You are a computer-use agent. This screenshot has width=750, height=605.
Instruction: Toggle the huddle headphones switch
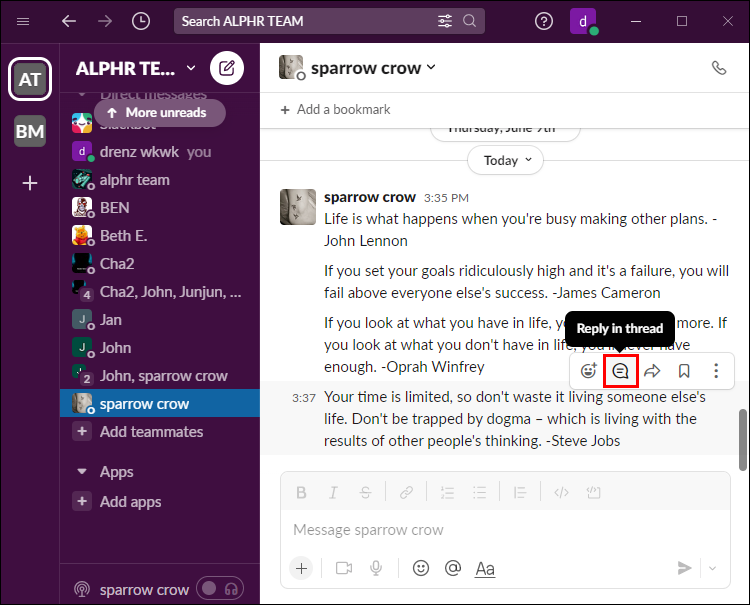(x=220, y=589)
